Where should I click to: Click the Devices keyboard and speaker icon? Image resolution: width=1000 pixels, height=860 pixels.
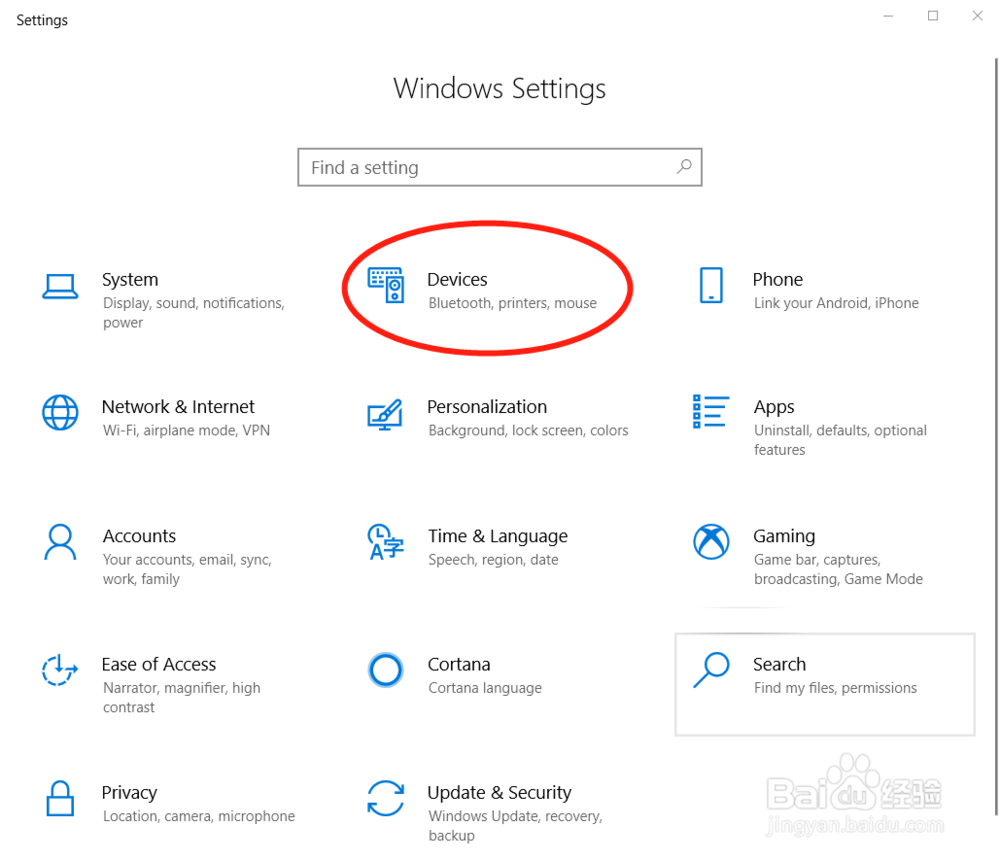(x=386, y=285)
